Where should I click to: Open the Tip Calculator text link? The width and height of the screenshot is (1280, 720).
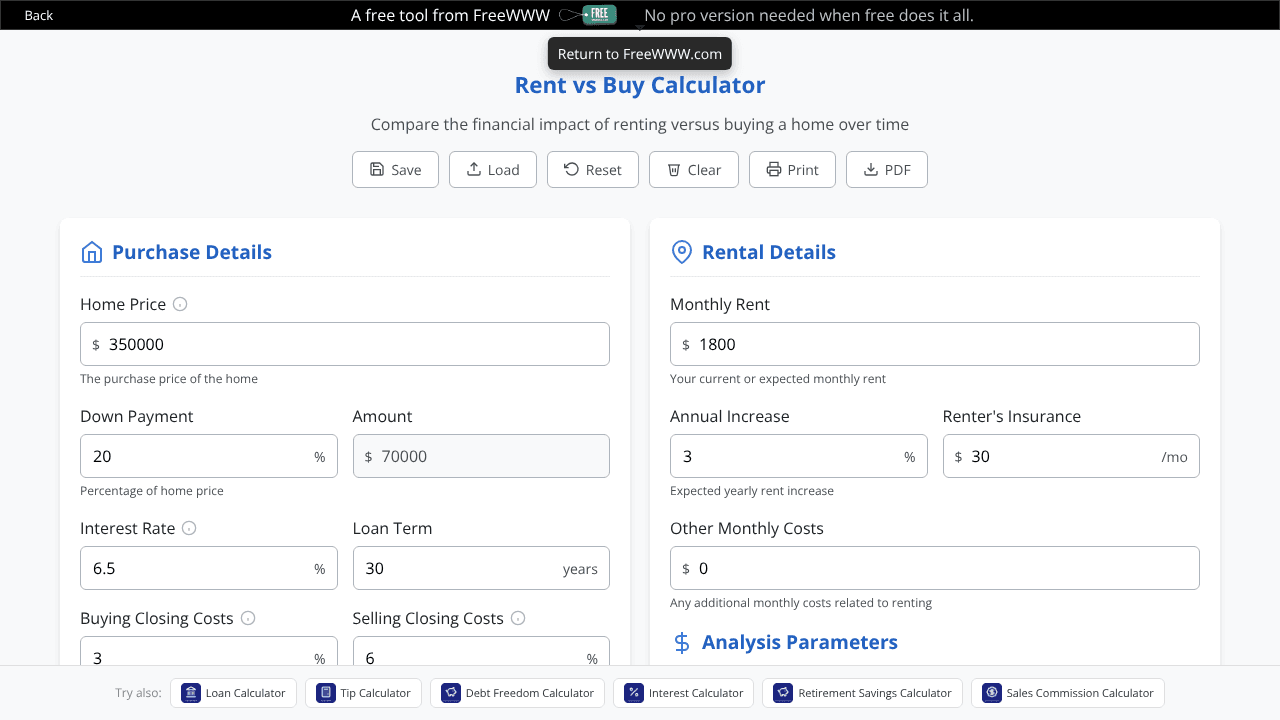(x=375, y=693)
